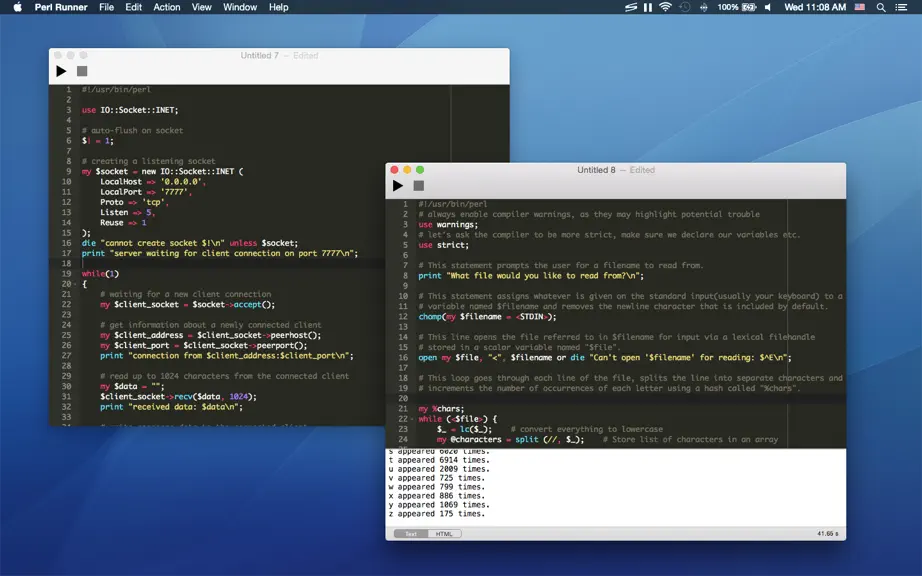Open Spotlight search in menu bar

point(881,7)
